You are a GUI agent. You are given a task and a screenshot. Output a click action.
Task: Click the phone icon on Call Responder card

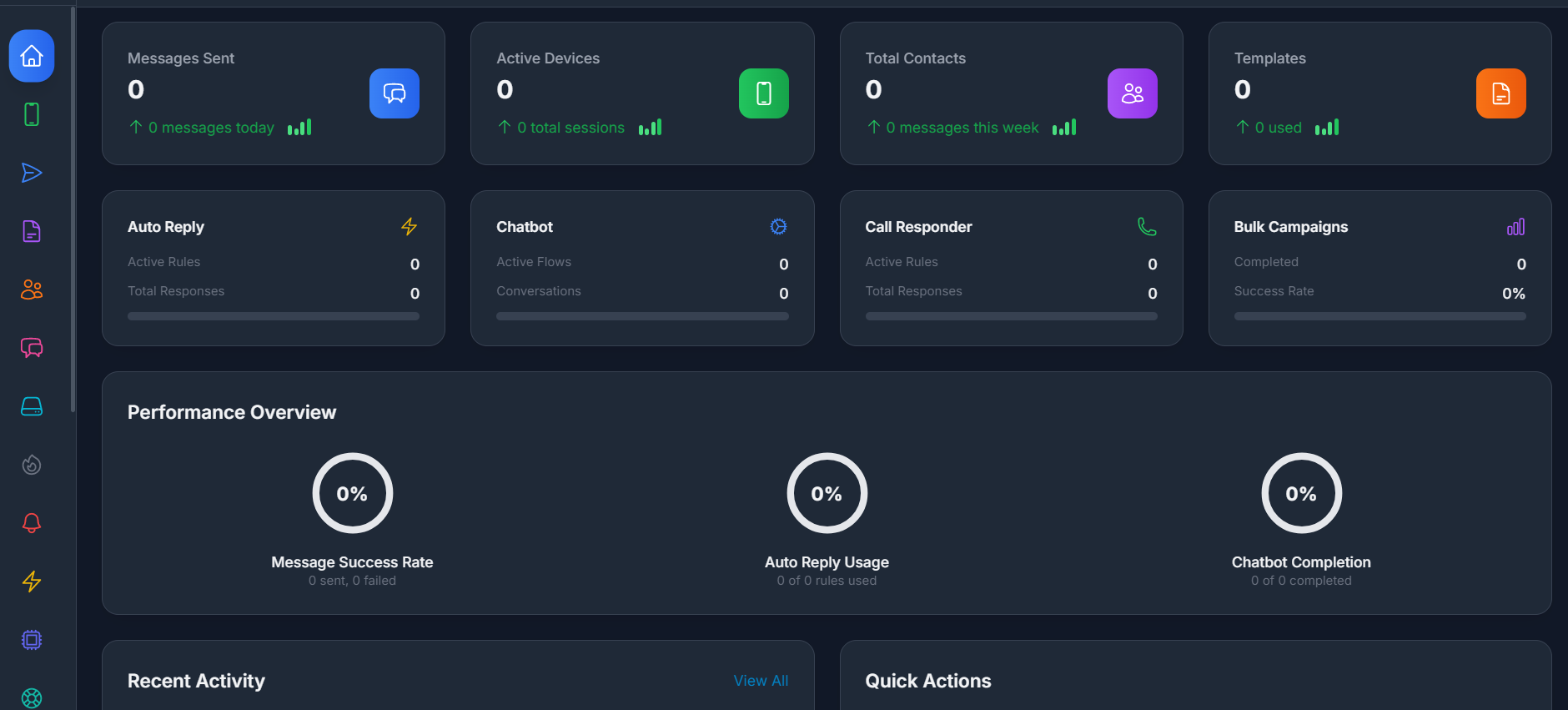pos(1147,227)
